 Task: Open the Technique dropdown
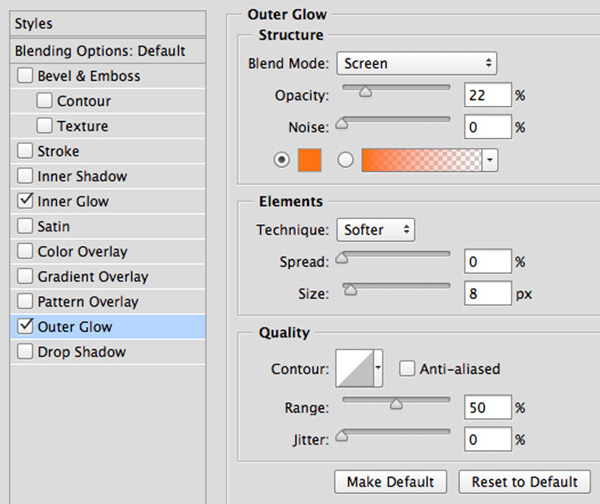(x=376, y=230)
